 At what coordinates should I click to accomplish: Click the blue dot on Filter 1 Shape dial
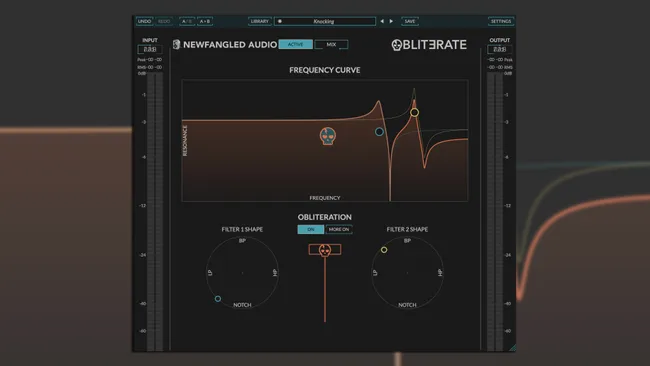(x=218, y=298)
